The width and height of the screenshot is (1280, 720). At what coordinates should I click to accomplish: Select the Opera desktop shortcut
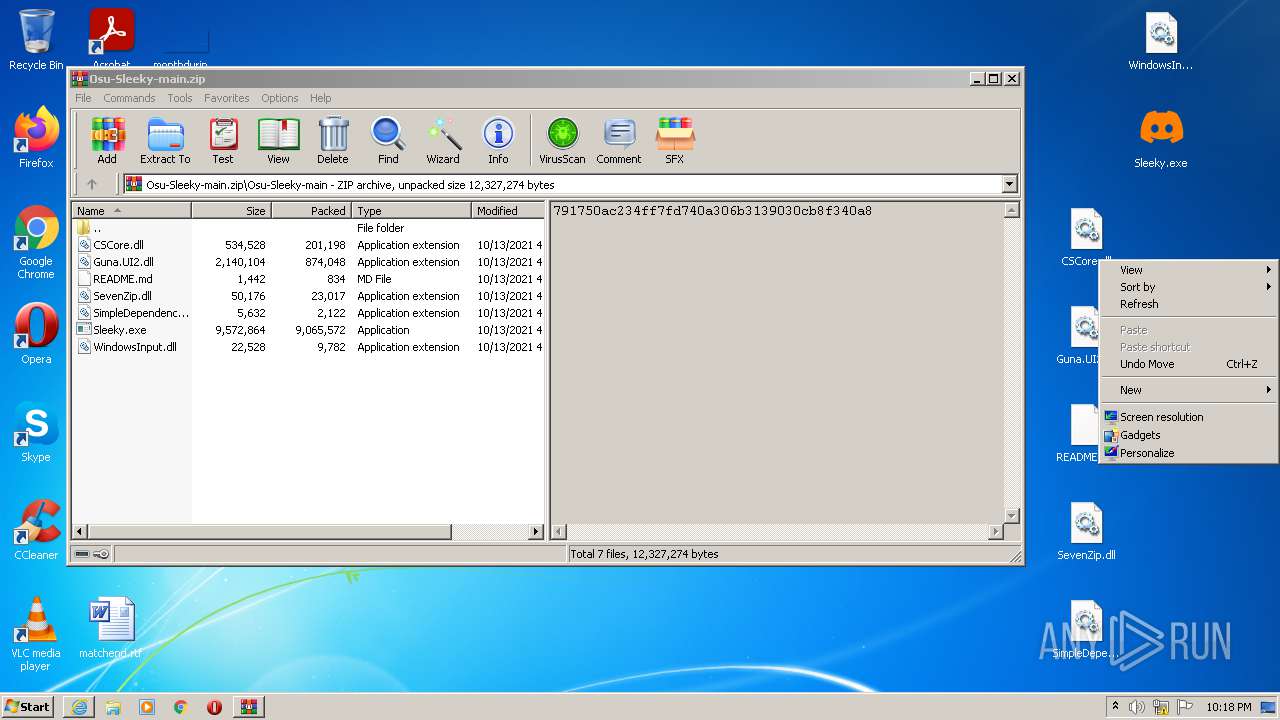click(x=36, y=334)
